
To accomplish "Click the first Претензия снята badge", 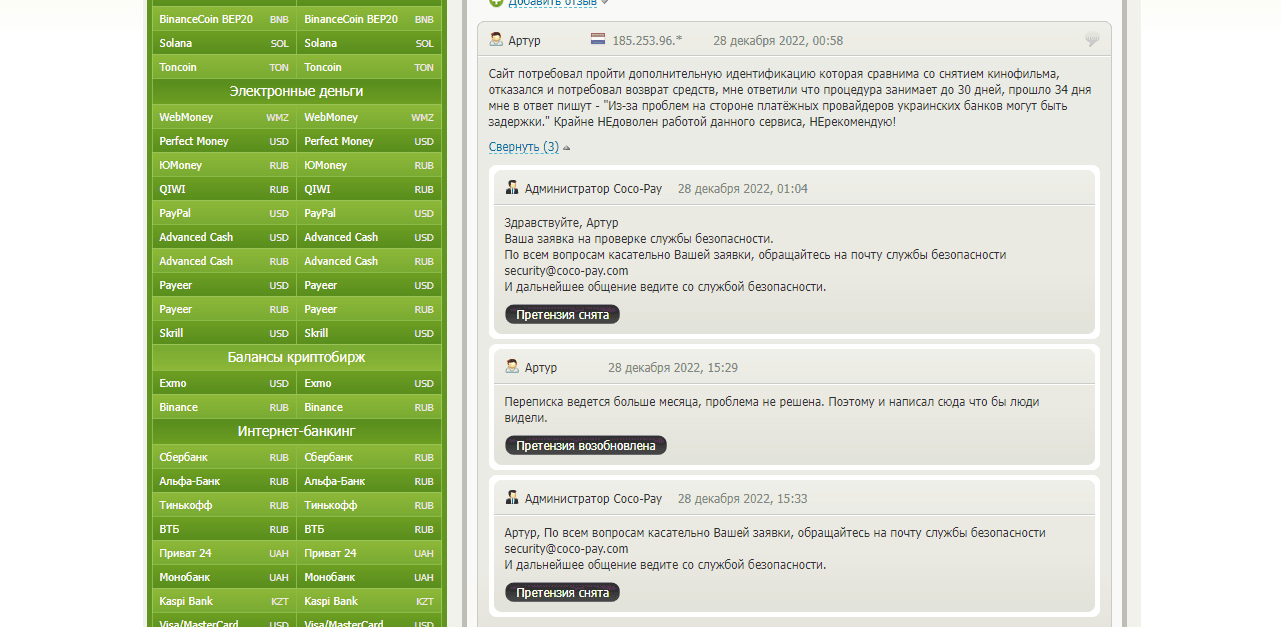I will [x=562, y=314].
